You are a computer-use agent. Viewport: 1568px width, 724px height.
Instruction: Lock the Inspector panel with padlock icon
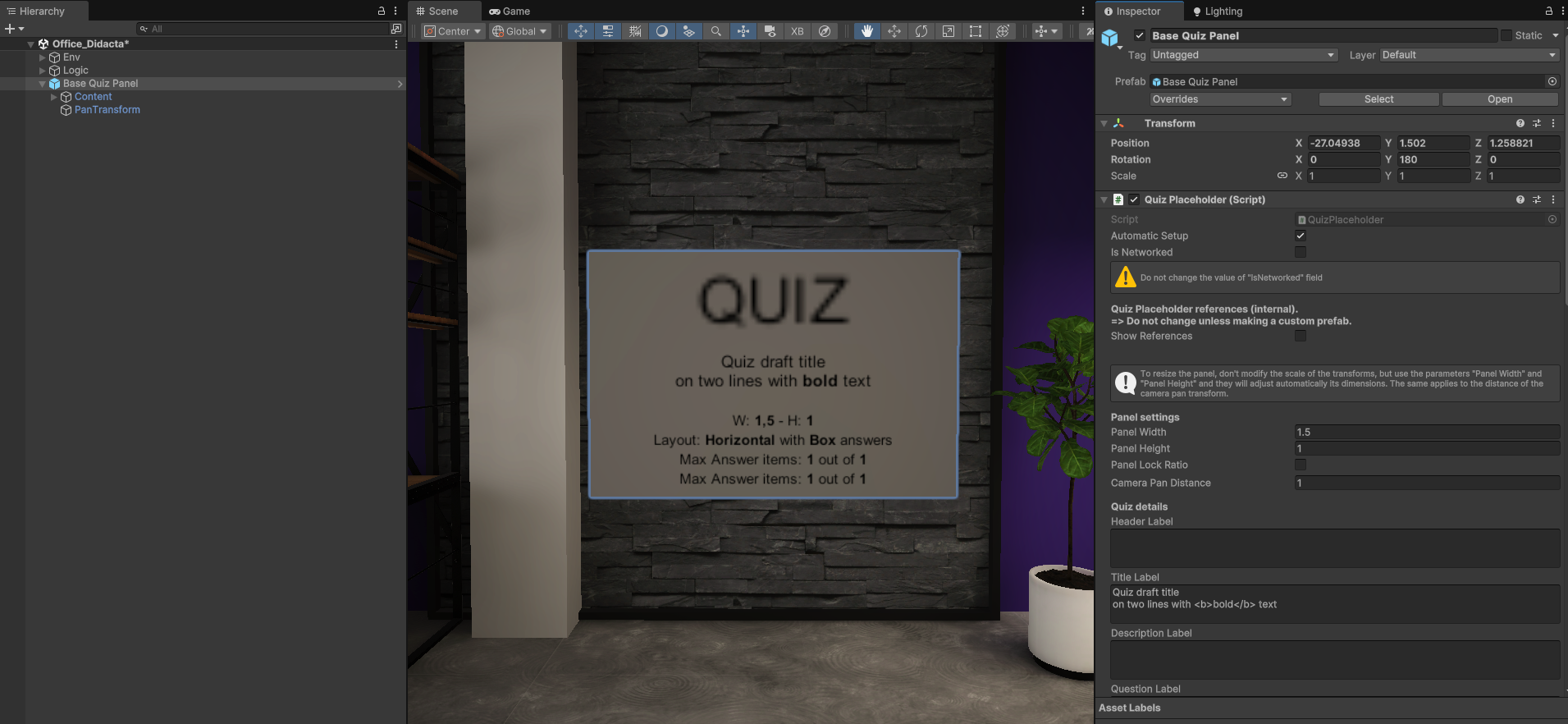point(1548,11)
